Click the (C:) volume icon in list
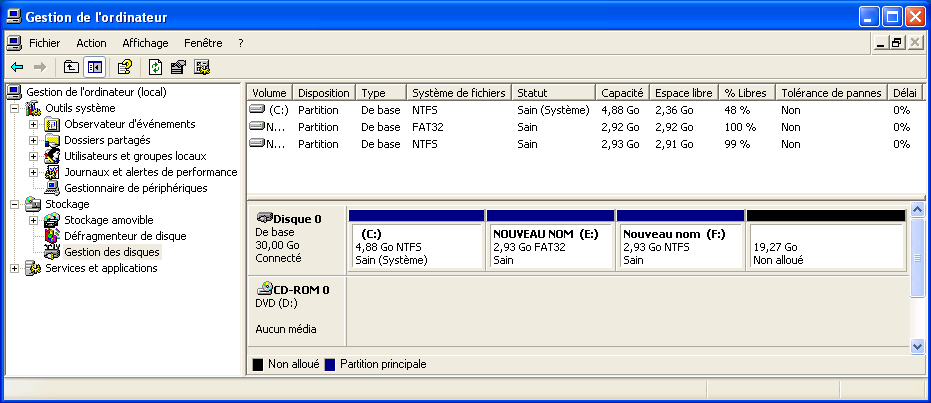 coord(257,109)
